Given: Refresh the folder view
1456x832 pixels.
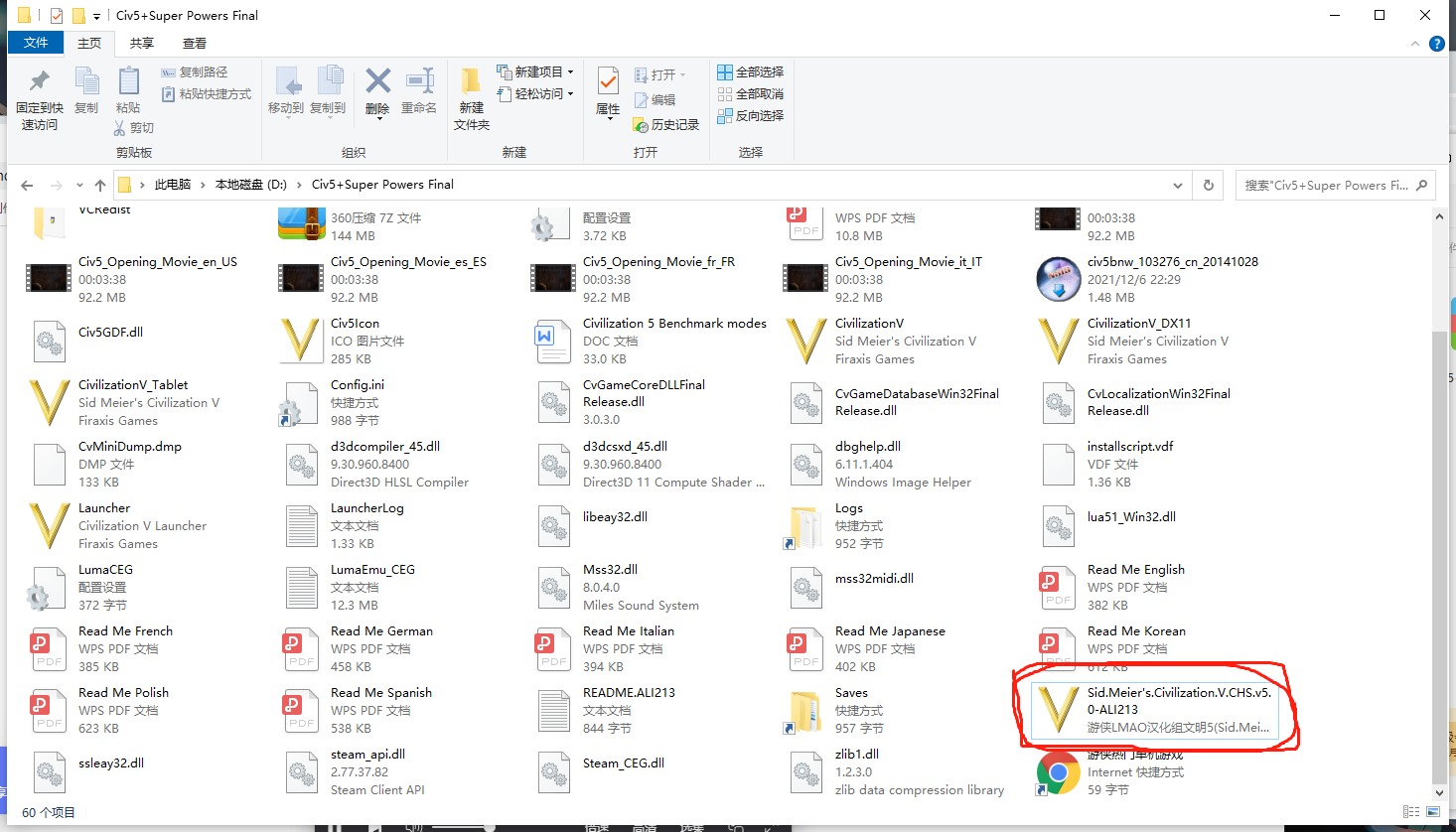Looking at the screenshot, I should point(1209,186).
